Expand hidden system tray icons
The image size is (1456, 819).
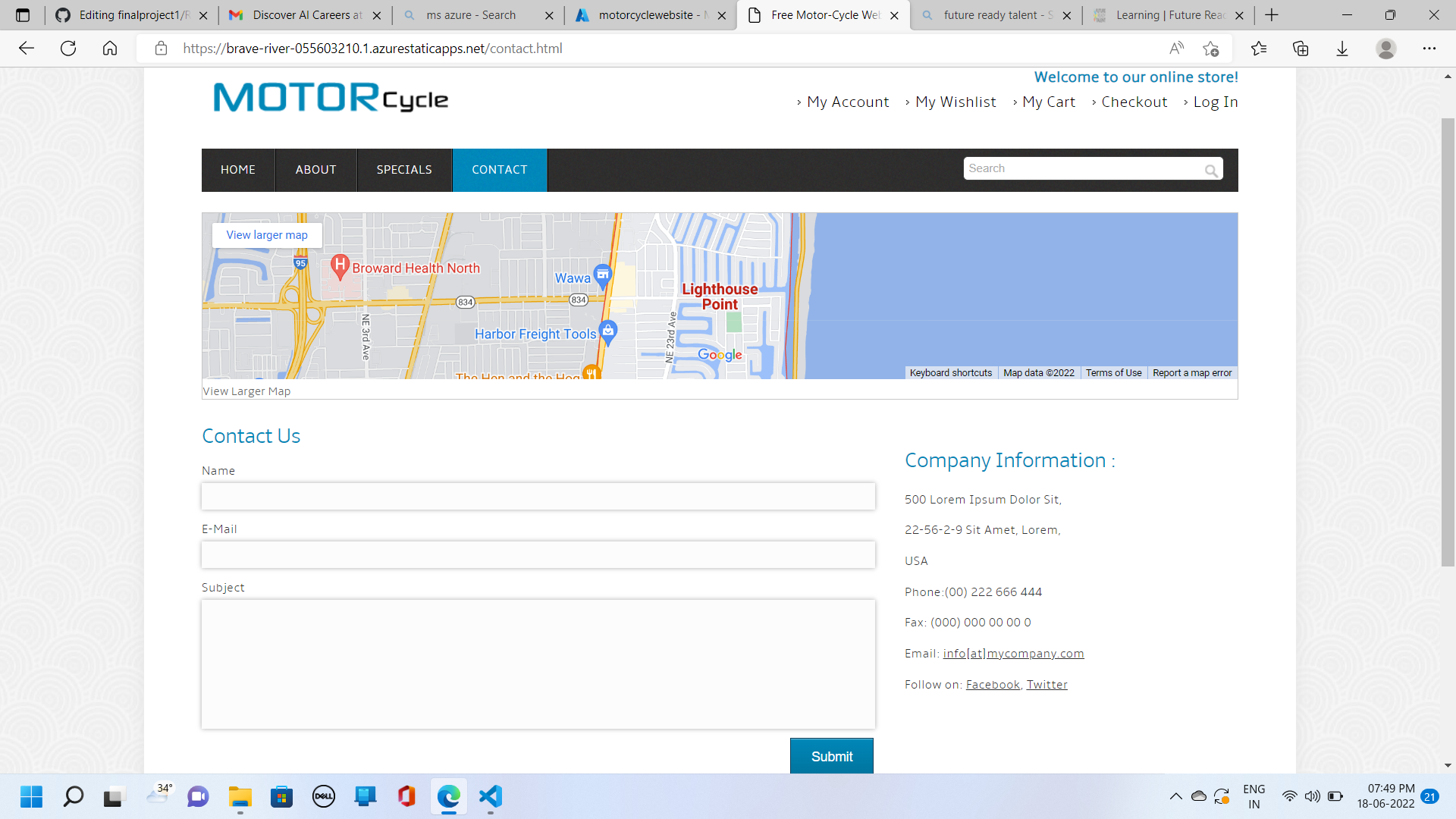1176,797
